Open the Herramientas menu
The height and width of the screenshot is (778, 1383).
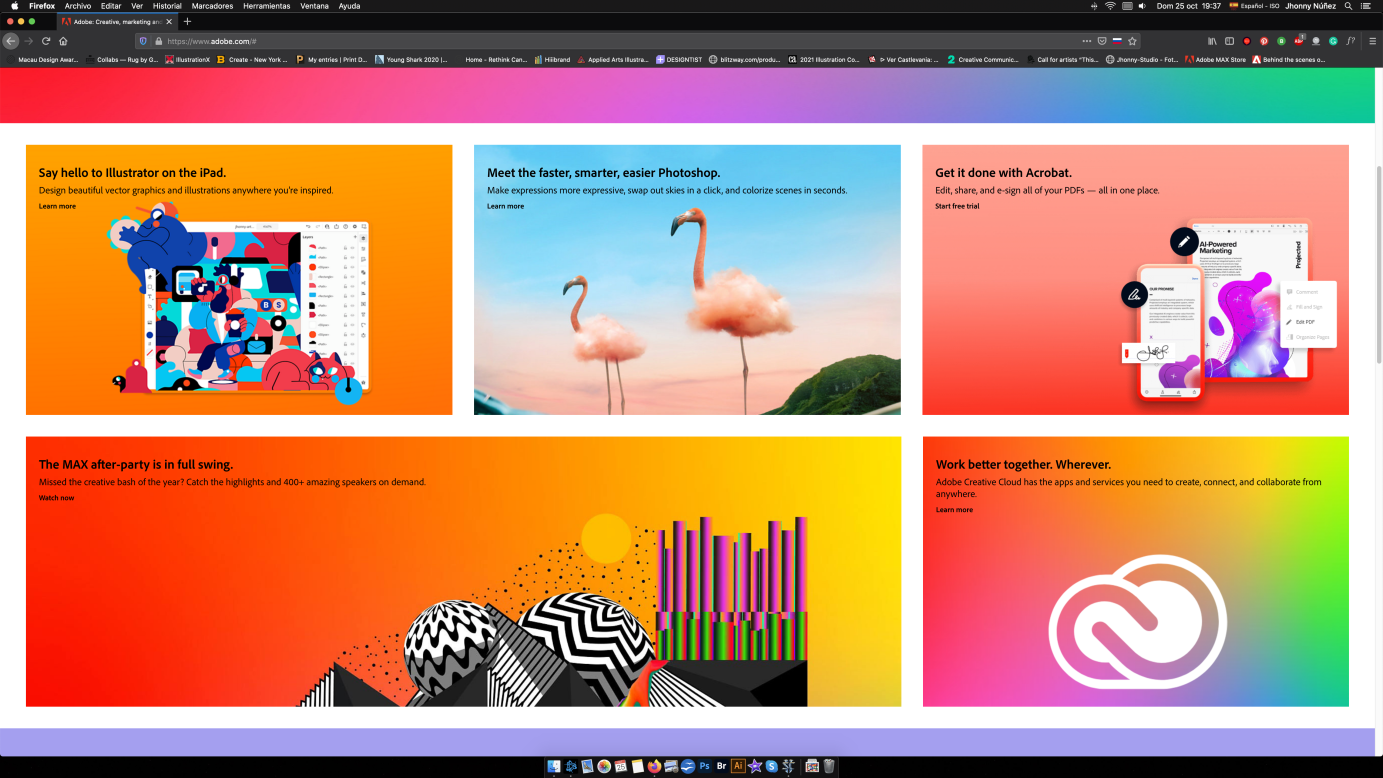(x=266, y=6)
